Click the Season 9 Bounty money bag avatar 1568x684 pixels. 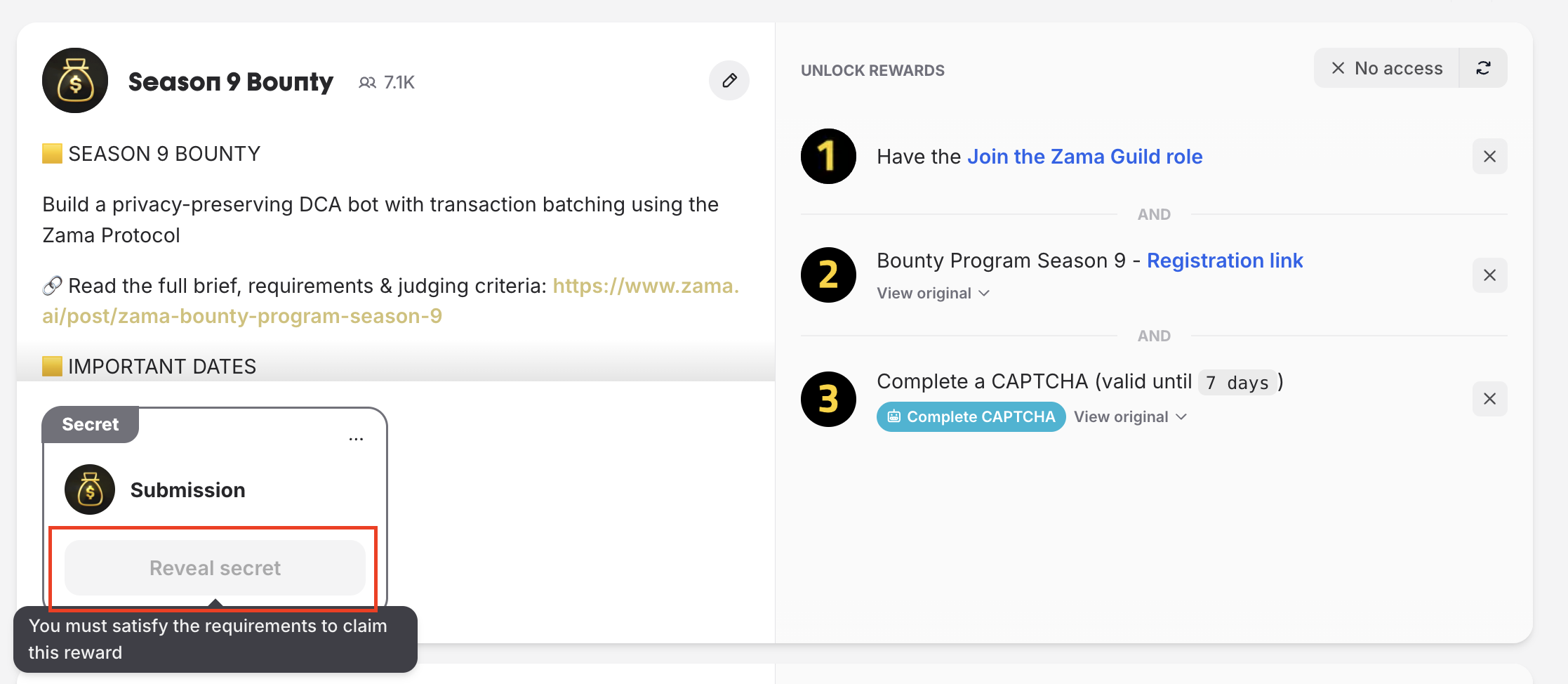[75, 81]
